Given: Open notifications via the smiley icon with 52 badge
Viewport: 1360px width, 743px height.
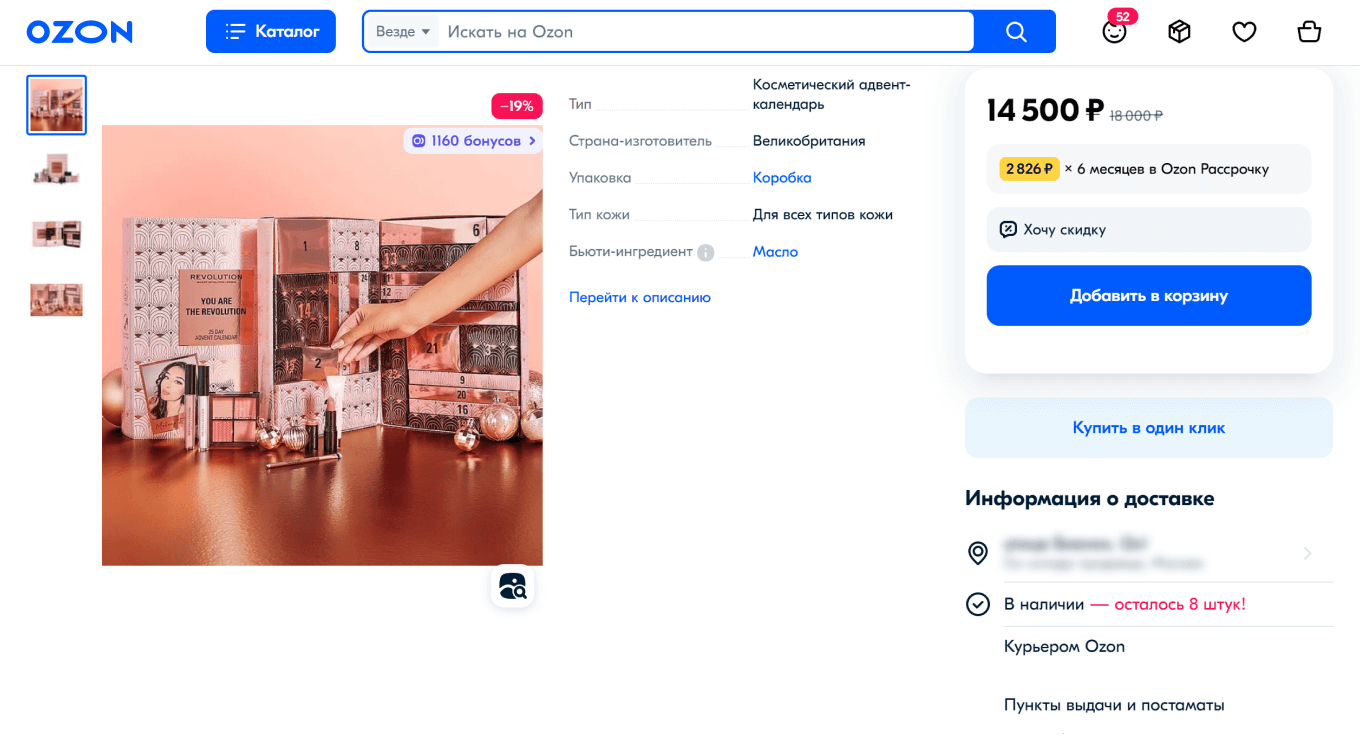Looking at the screenshot, I should pyautogui.click(x=1114, y=31).
